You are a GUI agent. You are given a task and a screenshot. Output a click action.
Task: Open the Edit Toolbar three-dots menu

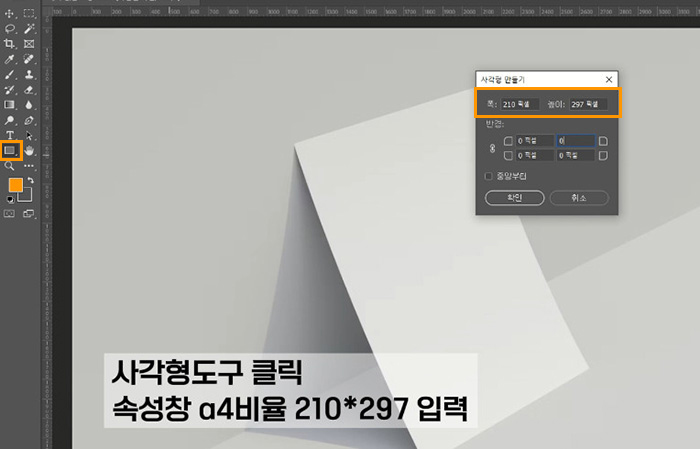(29, 166)
